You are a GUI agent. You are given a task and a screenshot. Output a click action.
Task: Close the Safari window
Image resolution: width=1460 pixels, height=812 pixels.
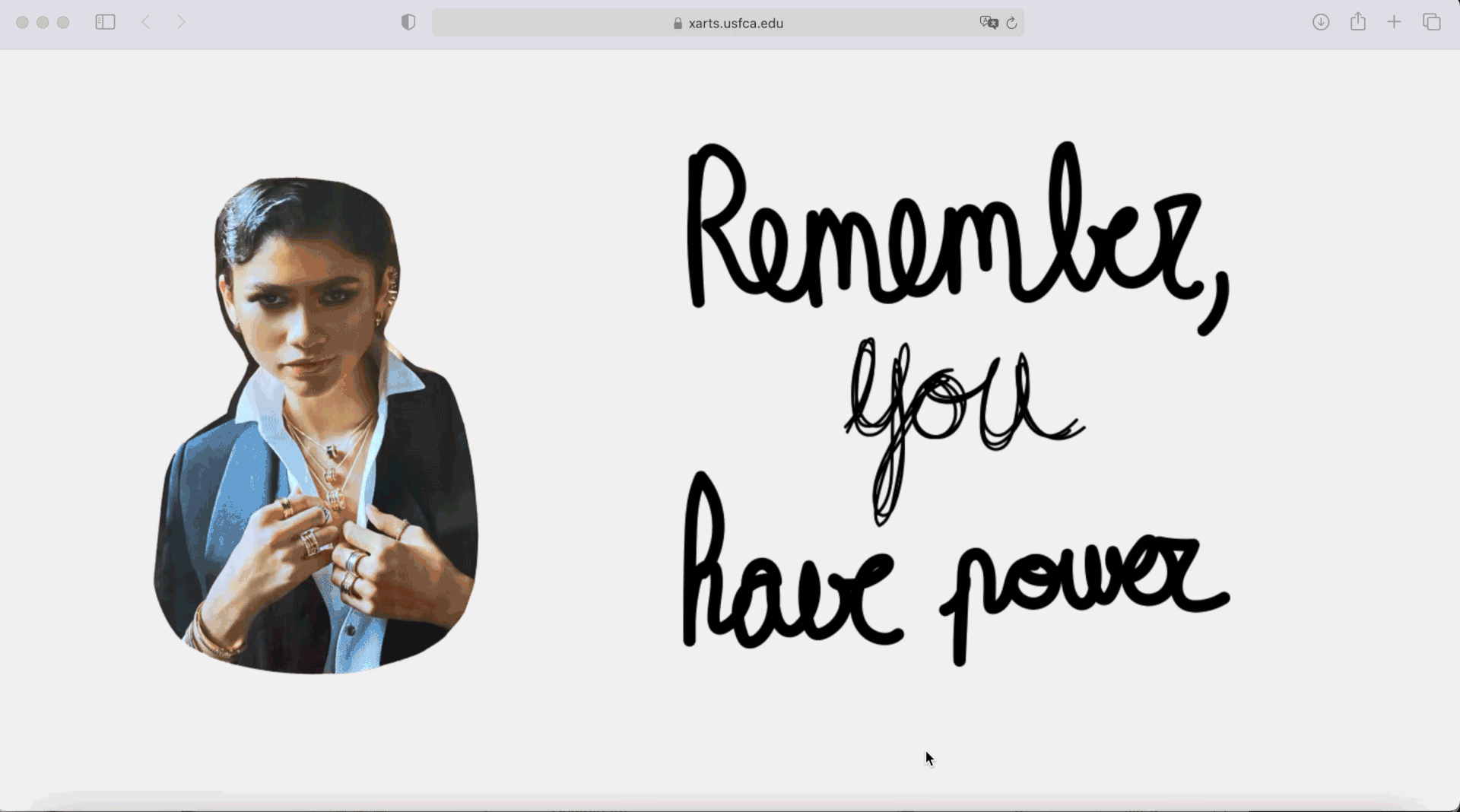point(23,23)
